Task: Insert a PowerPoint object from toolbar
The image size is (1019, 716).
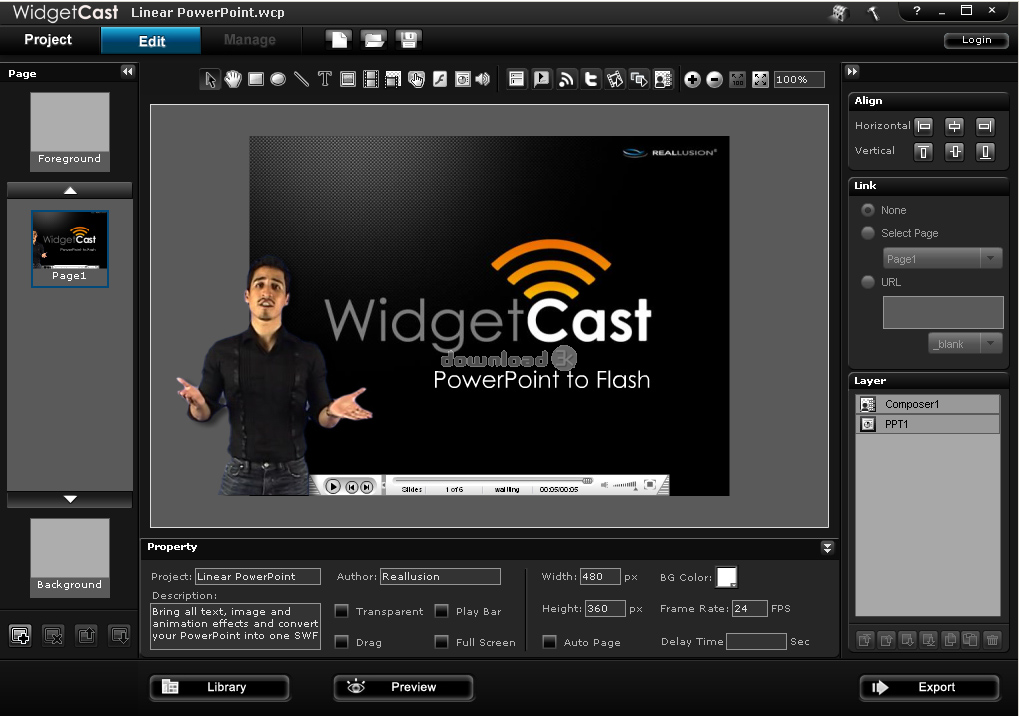Action: click(x=462, y=79)
